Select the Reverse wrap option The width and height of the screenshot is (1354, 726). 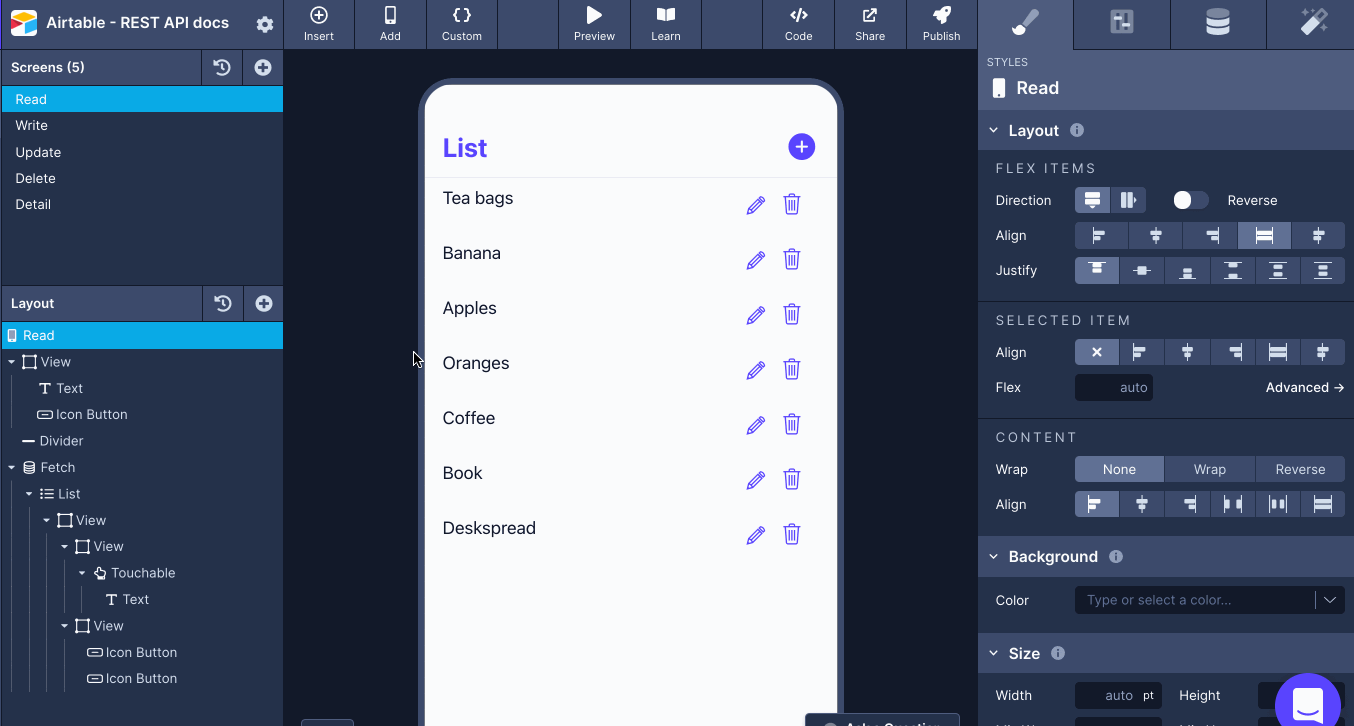1300,470
